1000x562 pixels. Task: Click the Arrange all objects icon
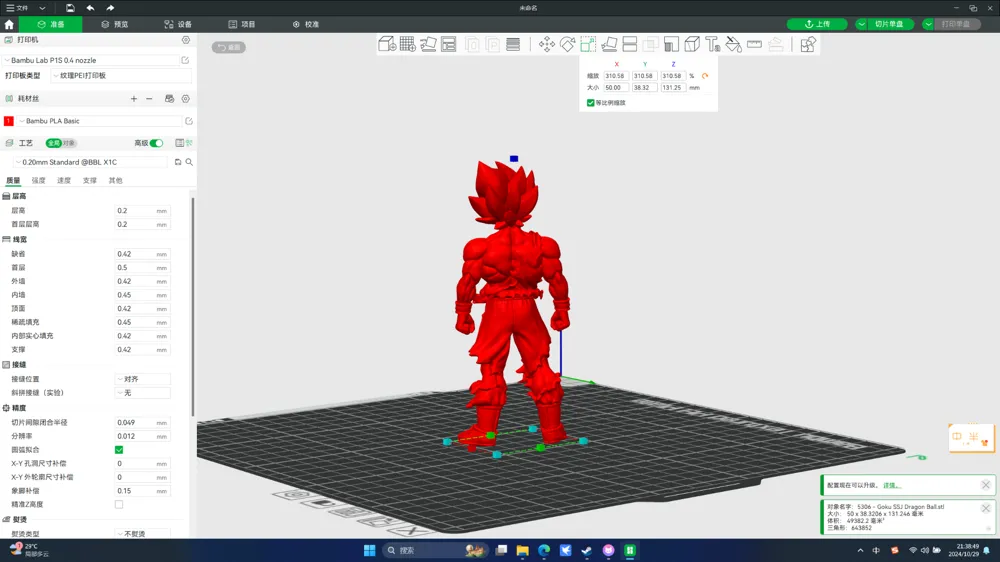pos(448,44)
